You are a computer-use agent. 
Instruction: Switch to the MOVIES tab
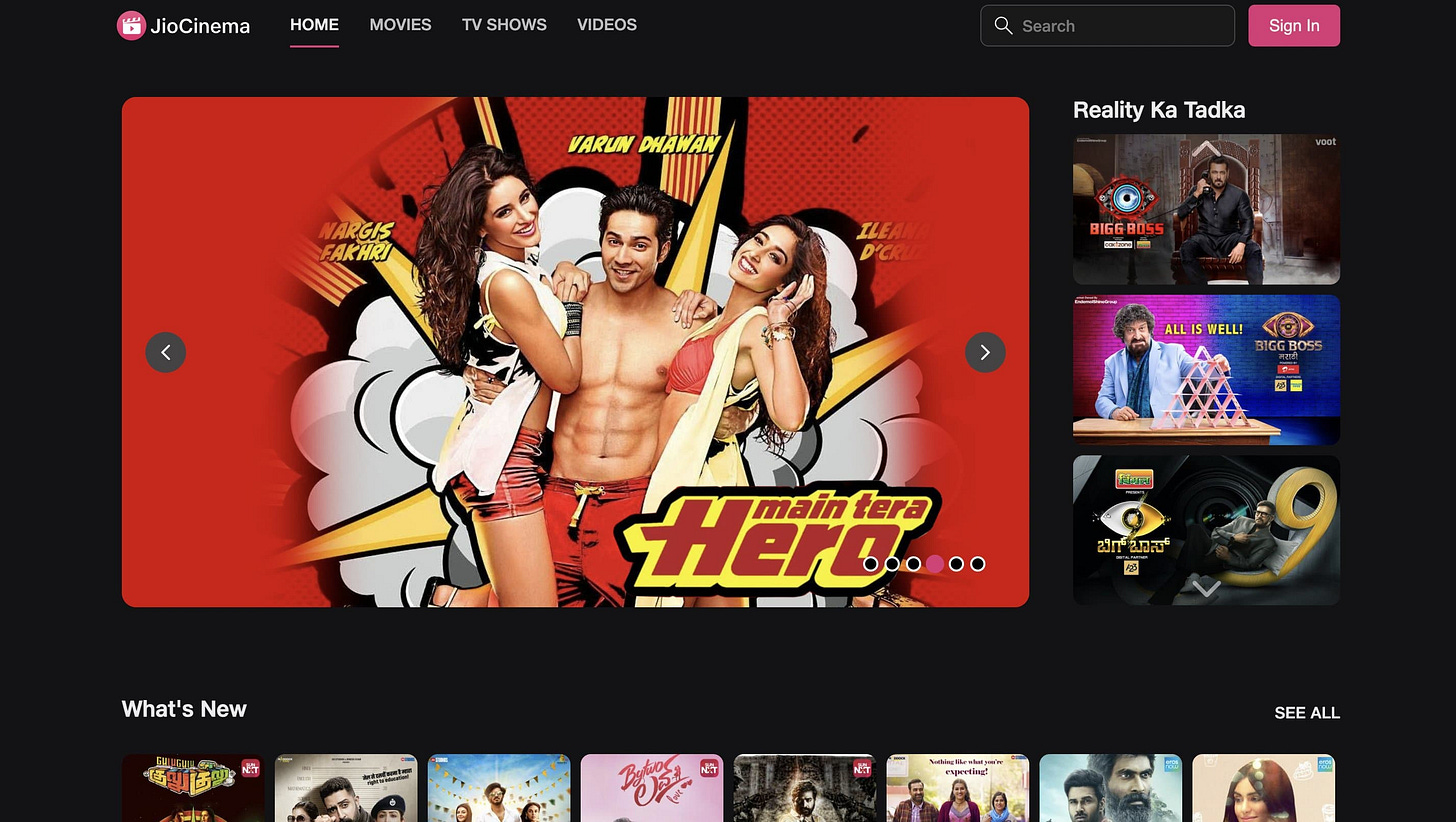400,25
